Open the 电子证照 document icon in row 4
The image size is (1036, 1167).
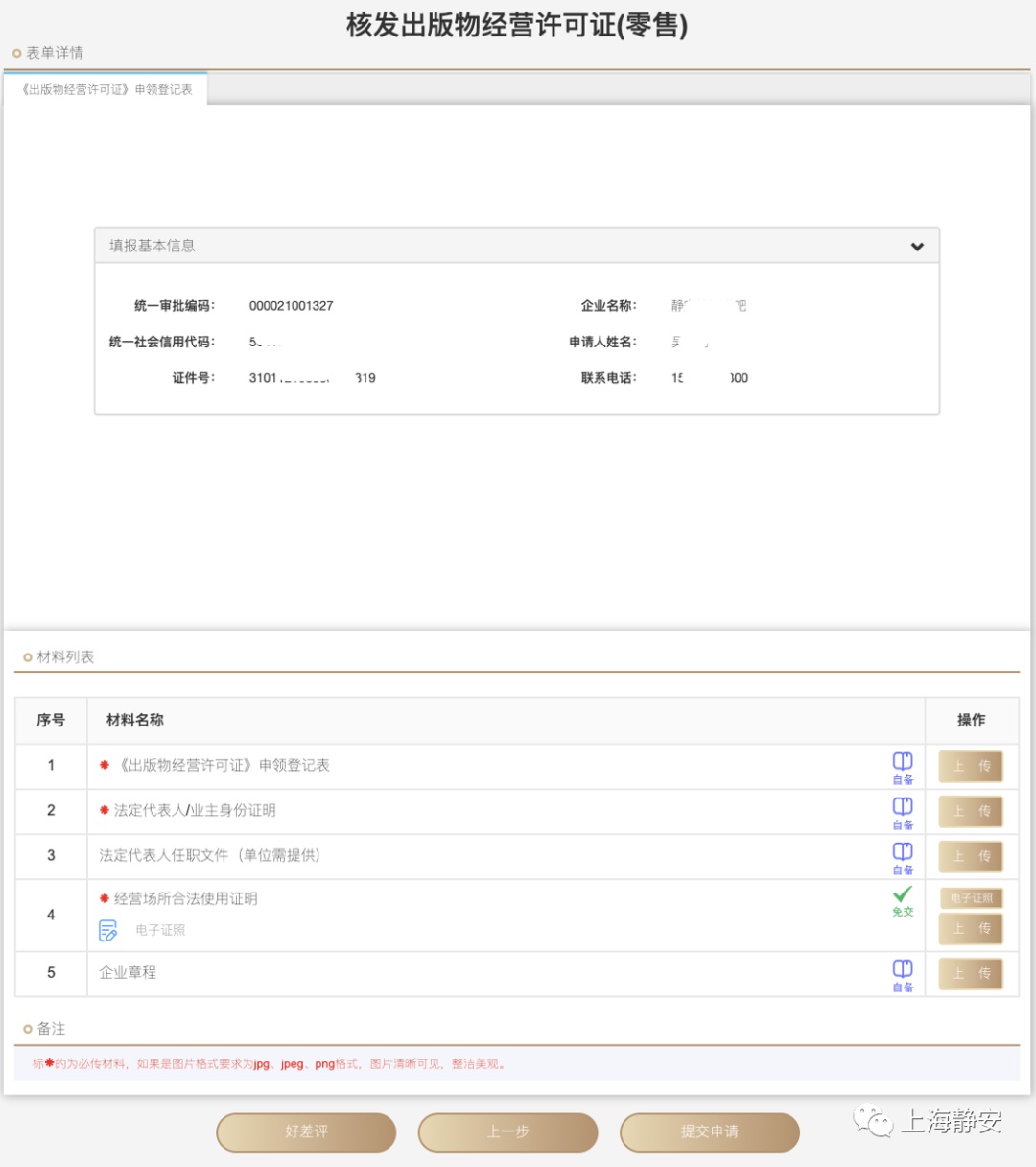[x=108, y=930]
